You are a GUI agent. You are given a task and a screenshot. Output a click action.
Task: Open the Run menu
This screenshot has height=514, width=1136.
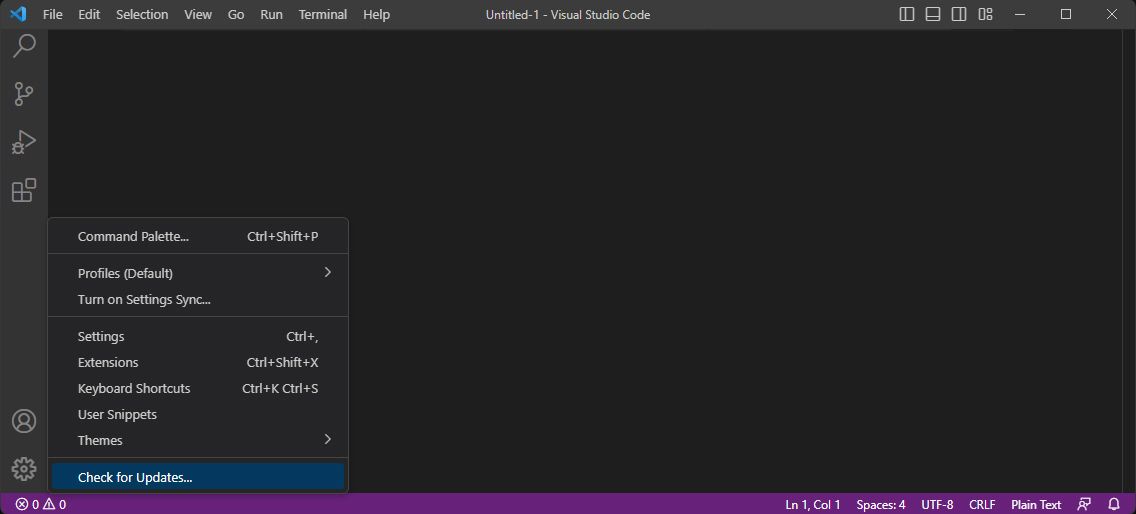pos(272,14)
